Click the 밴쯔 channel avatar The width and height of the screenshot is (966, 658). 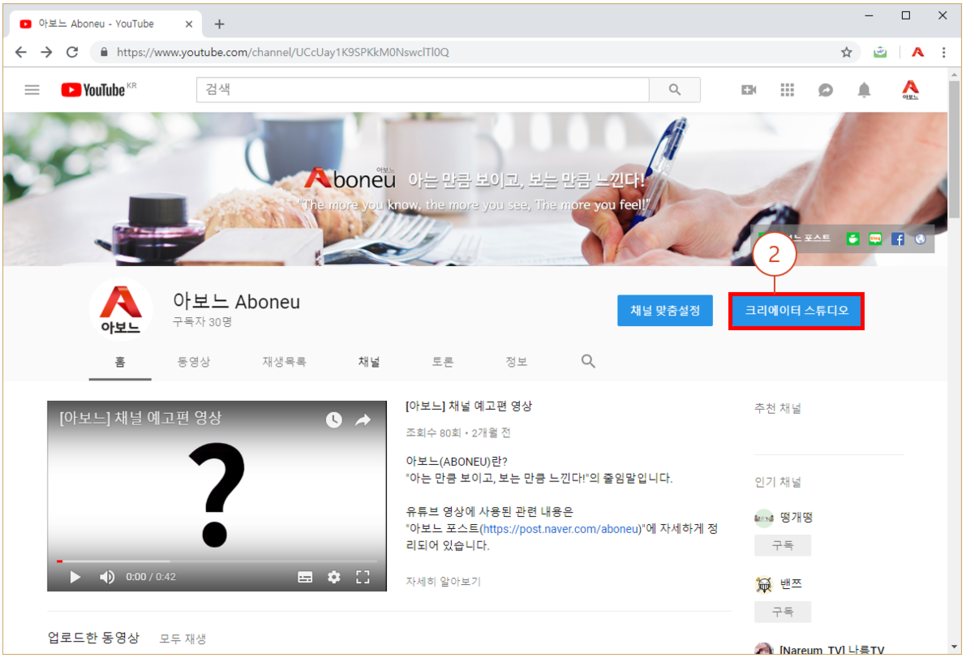tap(764, 583)
